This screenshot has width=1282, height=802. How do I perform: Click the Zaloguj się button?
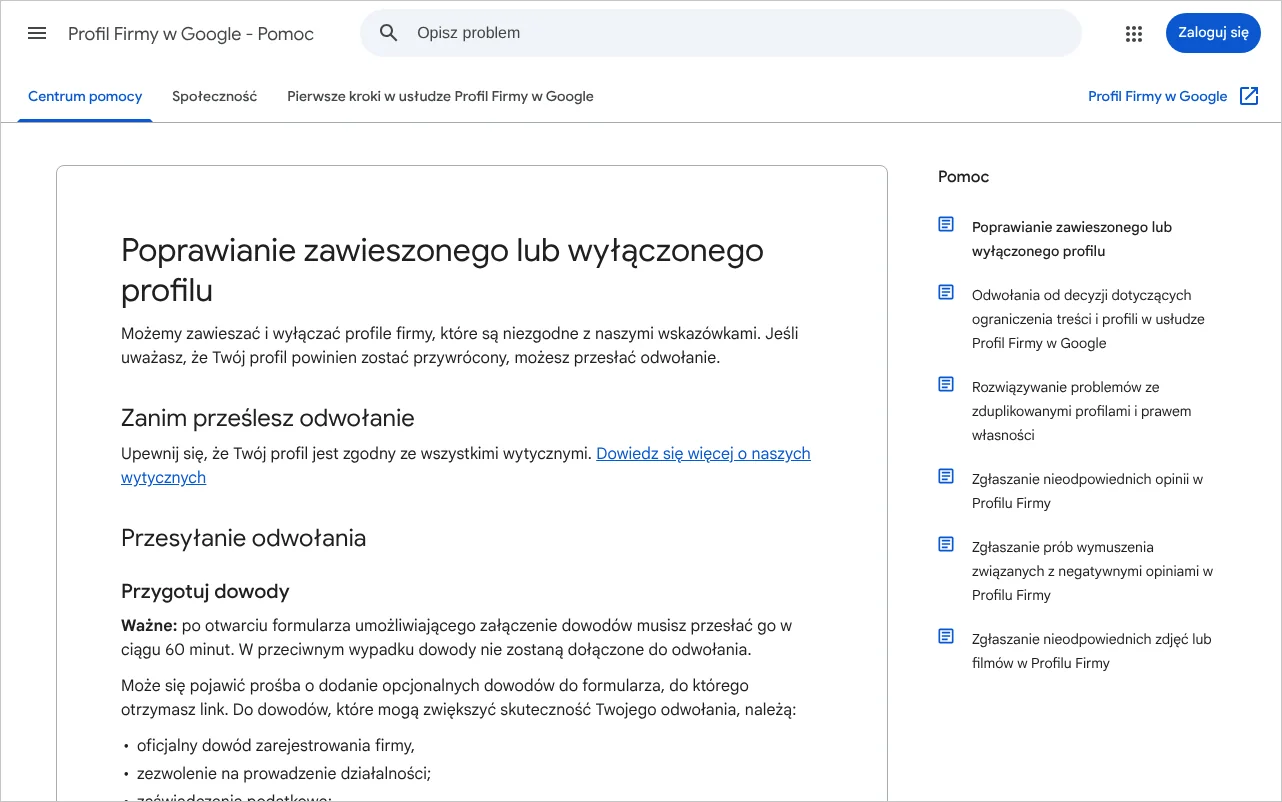(1213, 33)
